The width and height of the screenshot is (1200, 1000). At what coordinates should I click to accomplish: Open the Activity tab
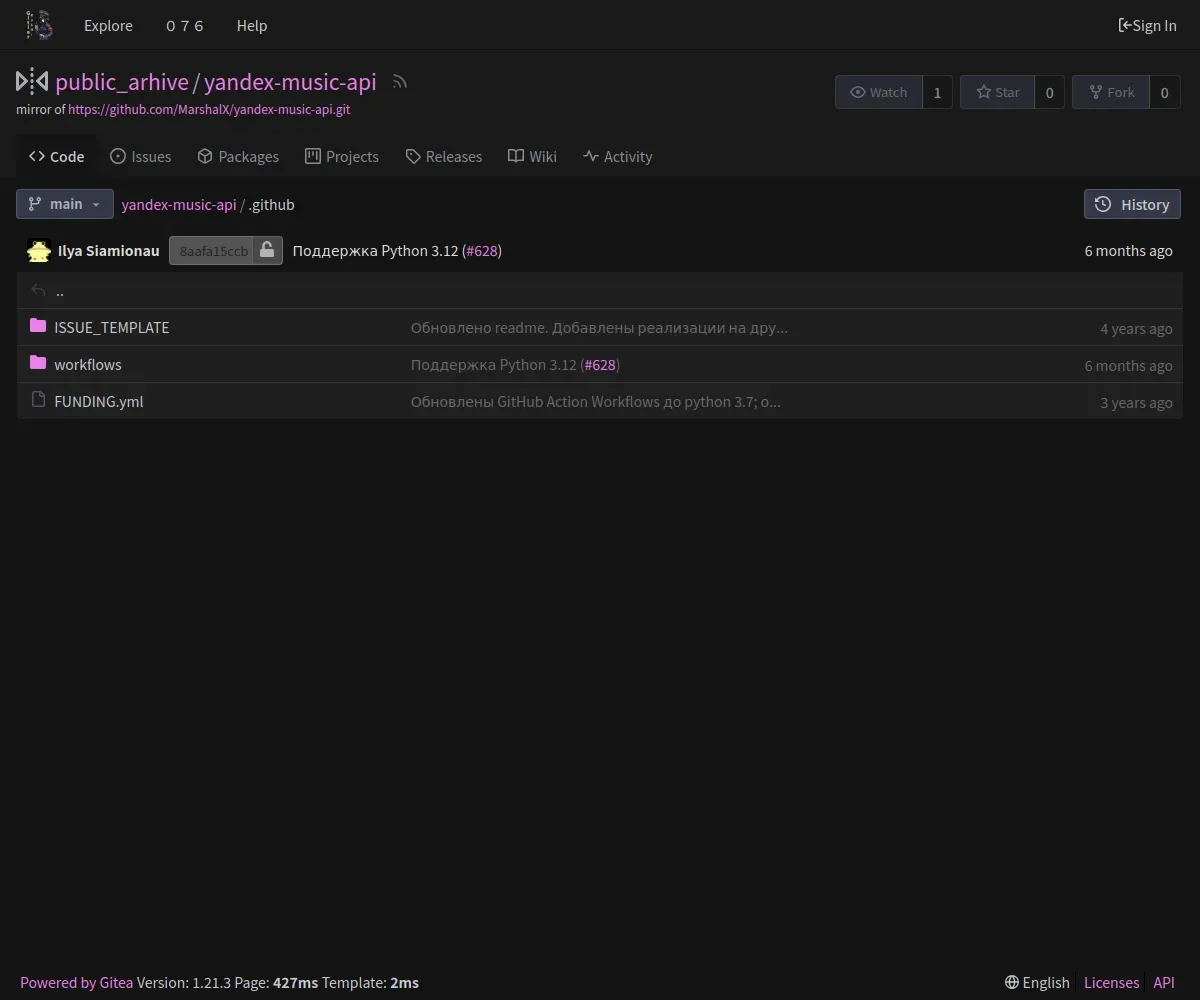click(617, 156)
